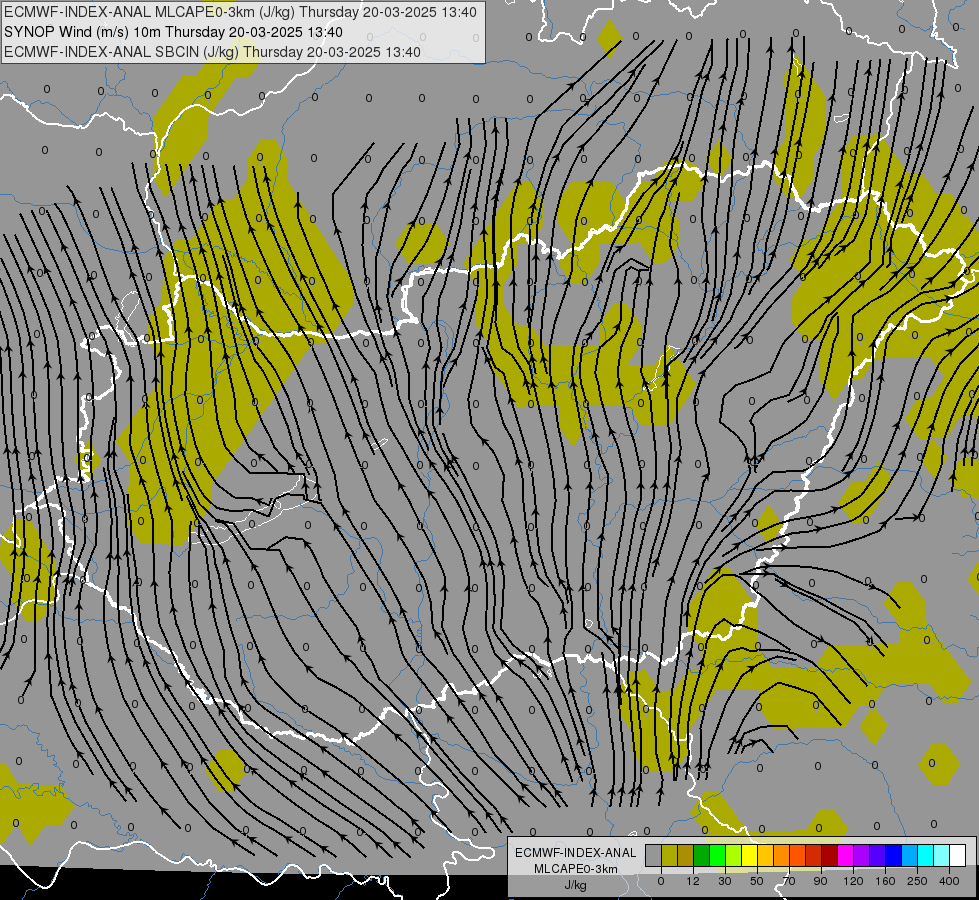Select the legend value 70

click(x=789, y=881)
